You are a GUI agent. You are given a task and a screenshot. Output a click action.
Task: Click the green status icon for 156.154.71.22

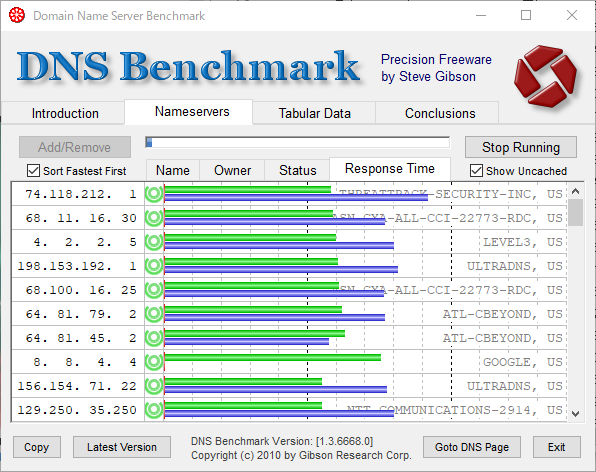[x=154, y=386]
